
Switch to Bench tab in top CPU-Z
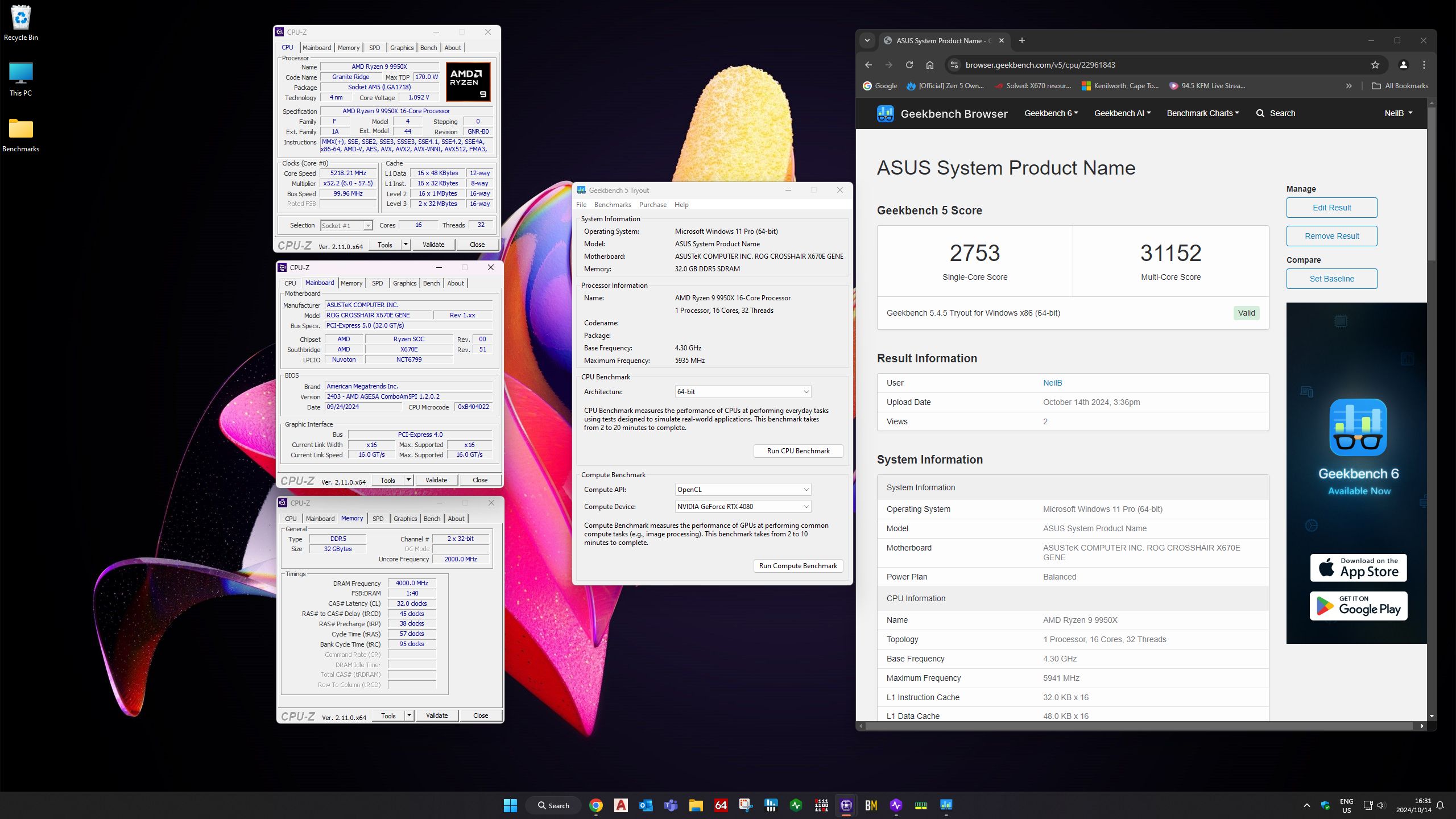pos(429,48)
